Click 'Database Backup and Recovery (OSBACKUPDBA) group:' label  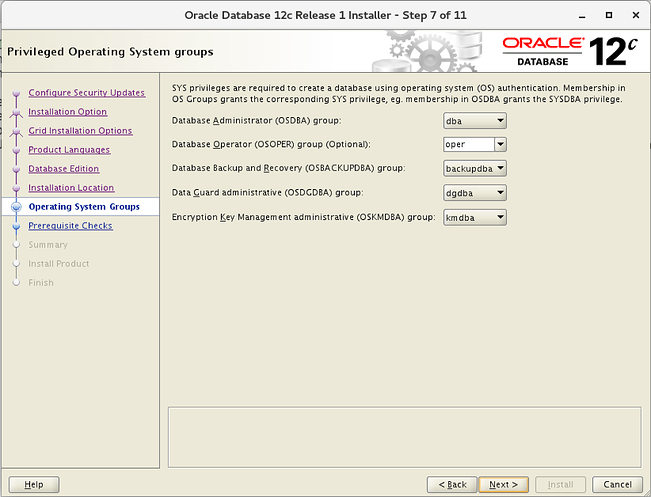coord(289,168)
